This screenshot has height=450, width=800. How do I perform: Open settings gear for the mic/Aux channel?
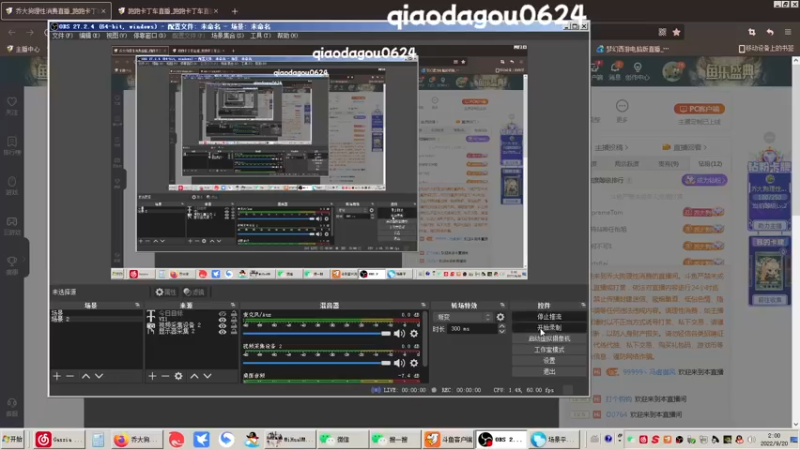(414, 334)
